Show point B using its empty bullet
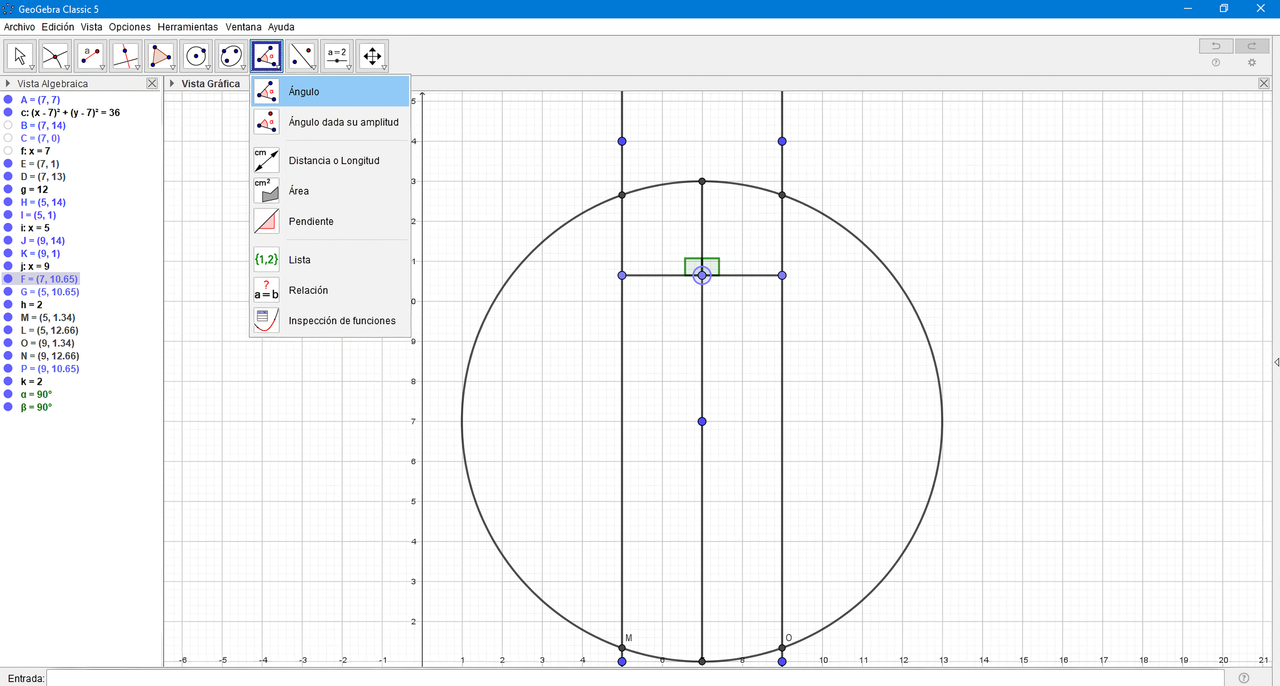Viewport: 1280px width, 686px height. pyautogui.click(x=8, y=126)
